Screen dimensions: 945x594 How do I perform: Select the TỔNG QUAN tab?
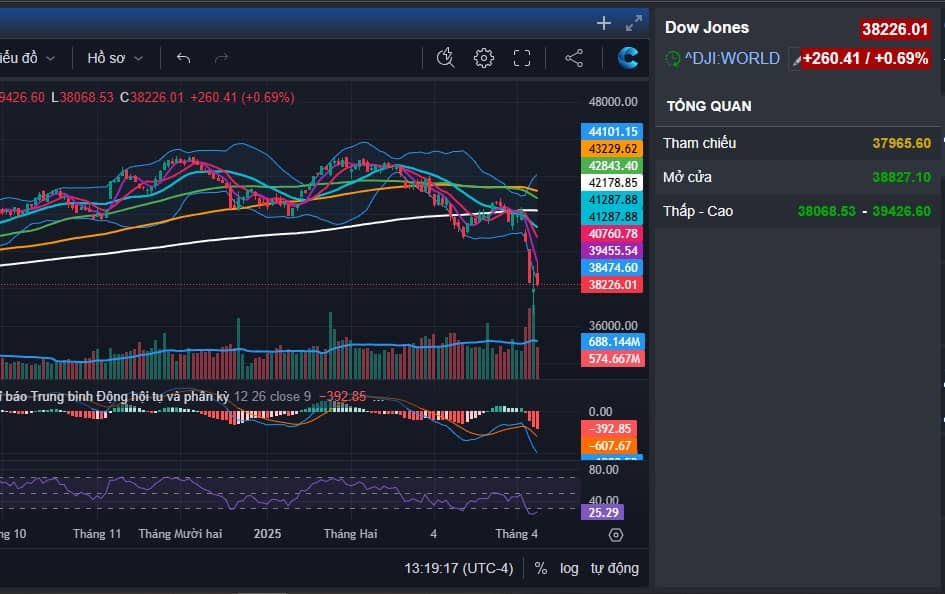(709, 106)
